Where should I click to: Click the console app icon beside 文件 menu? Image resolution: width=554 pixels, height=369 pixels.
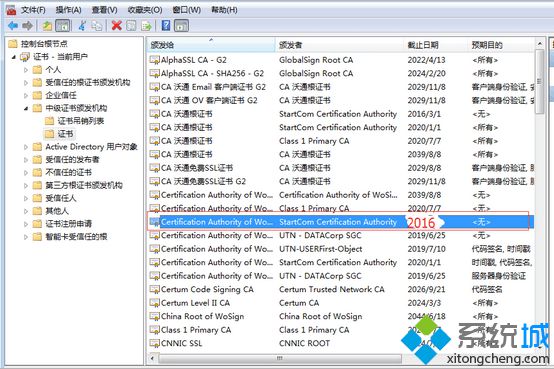coord(11,10)
